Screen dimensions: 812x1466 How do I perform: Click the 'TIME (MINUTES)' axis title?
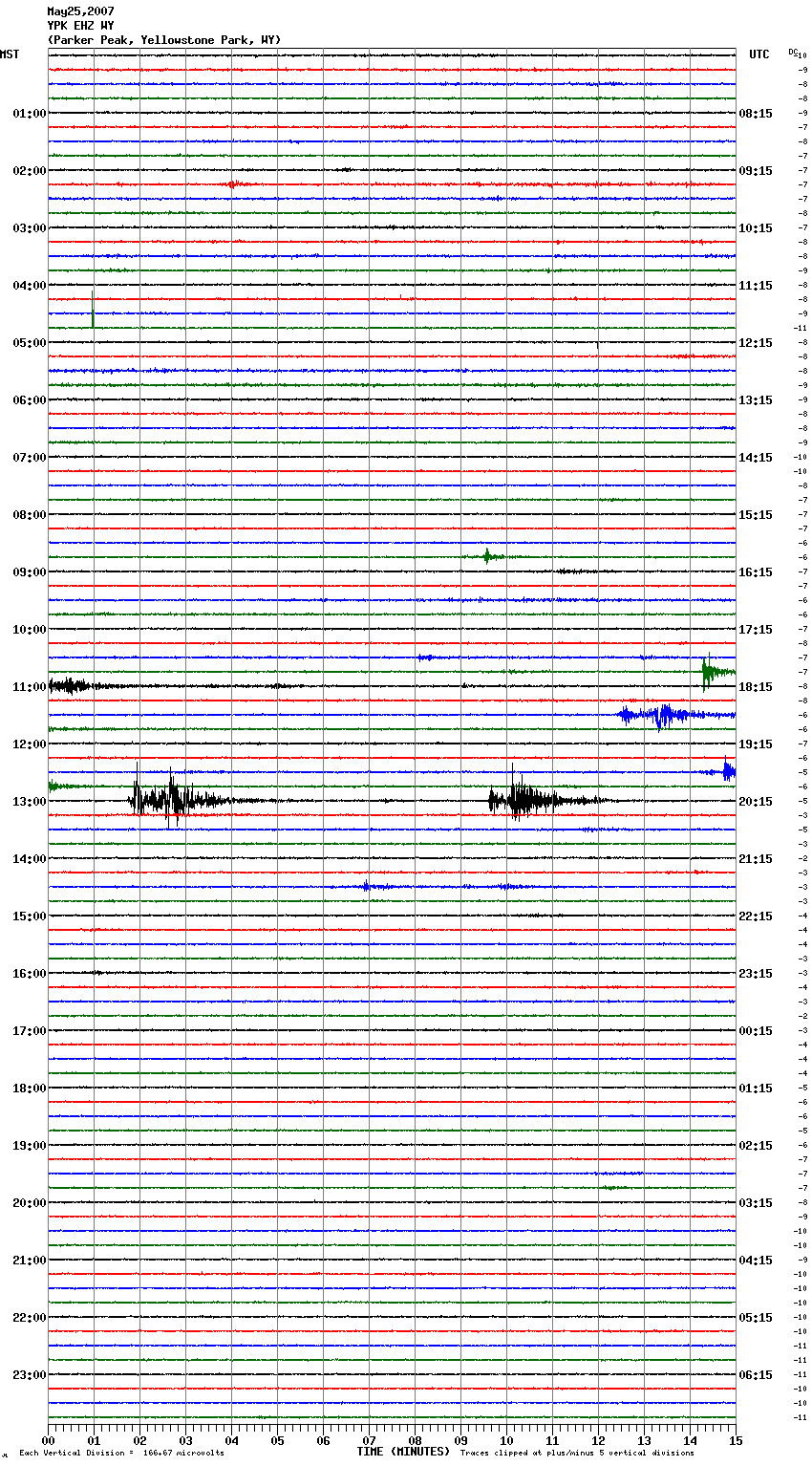[403, 1452]
